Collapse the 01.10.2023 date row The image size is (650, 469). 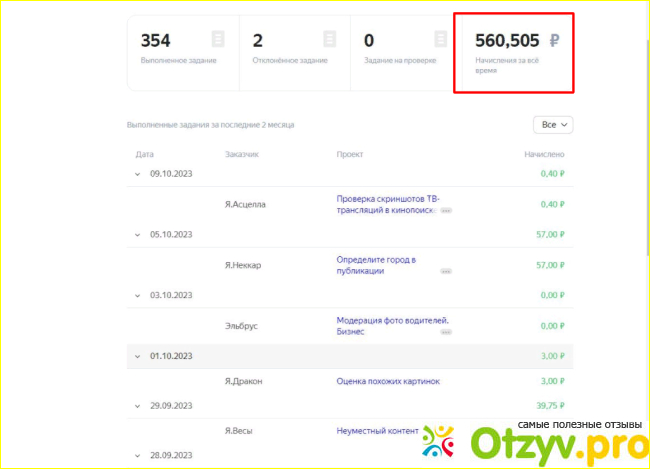click(x=139, y=356)
